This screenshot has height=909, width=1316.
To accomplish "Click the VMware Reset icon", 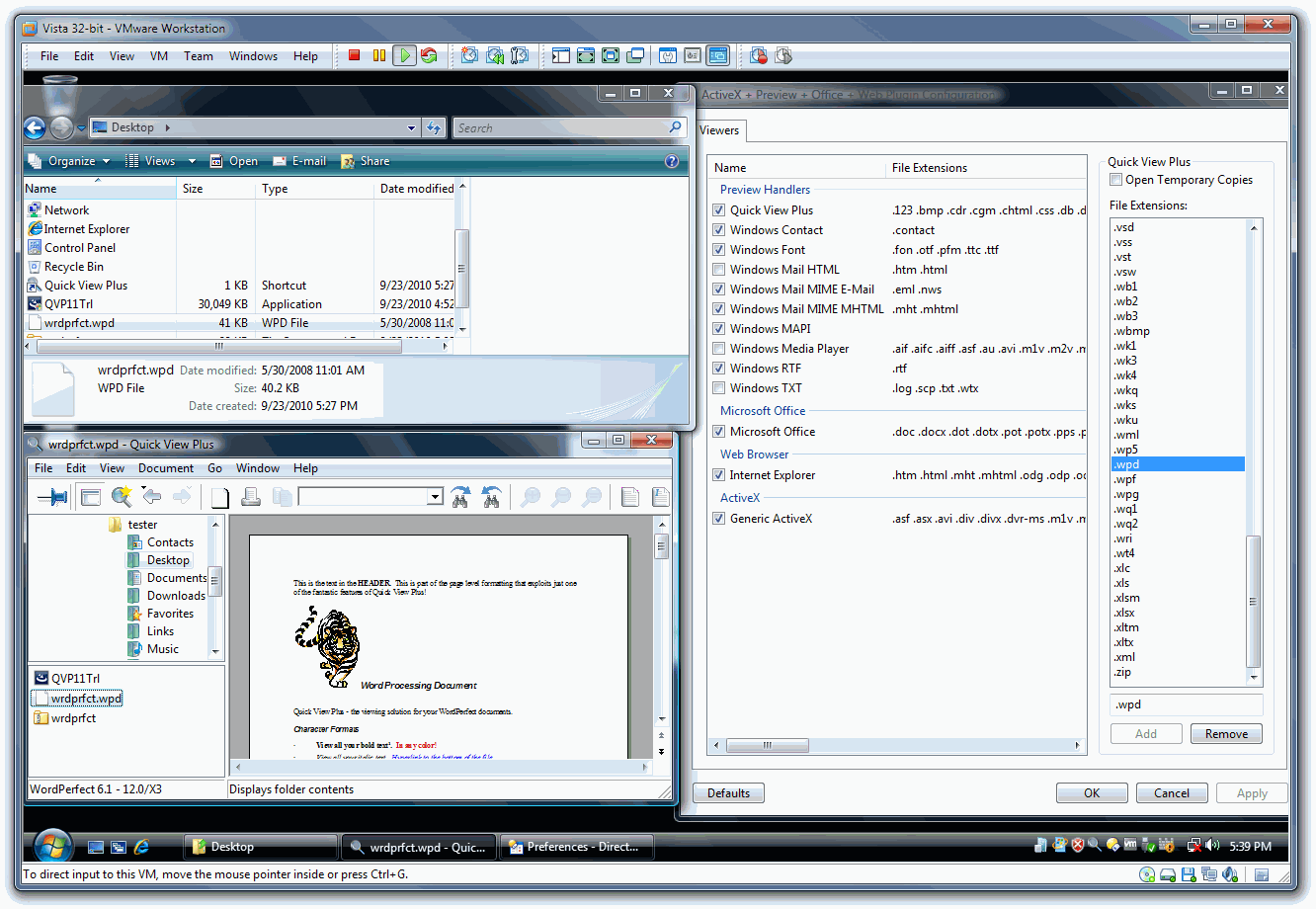I will [429, 56].
